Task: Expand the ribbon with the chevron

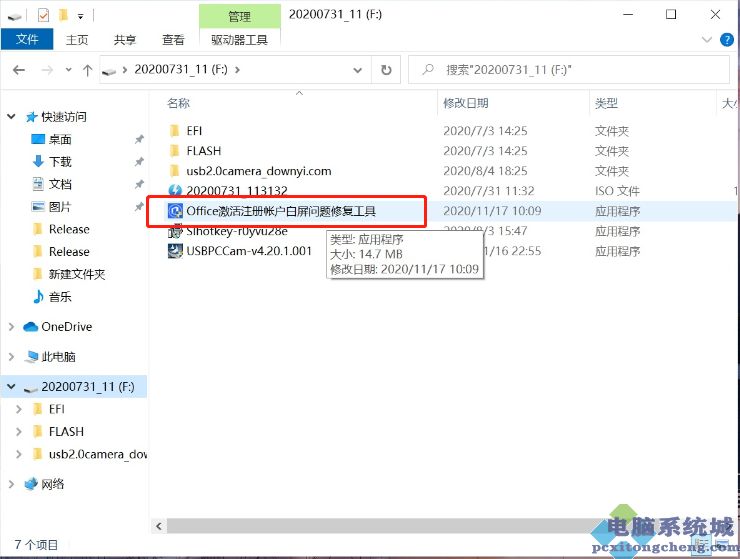Action: pos(706,40)
